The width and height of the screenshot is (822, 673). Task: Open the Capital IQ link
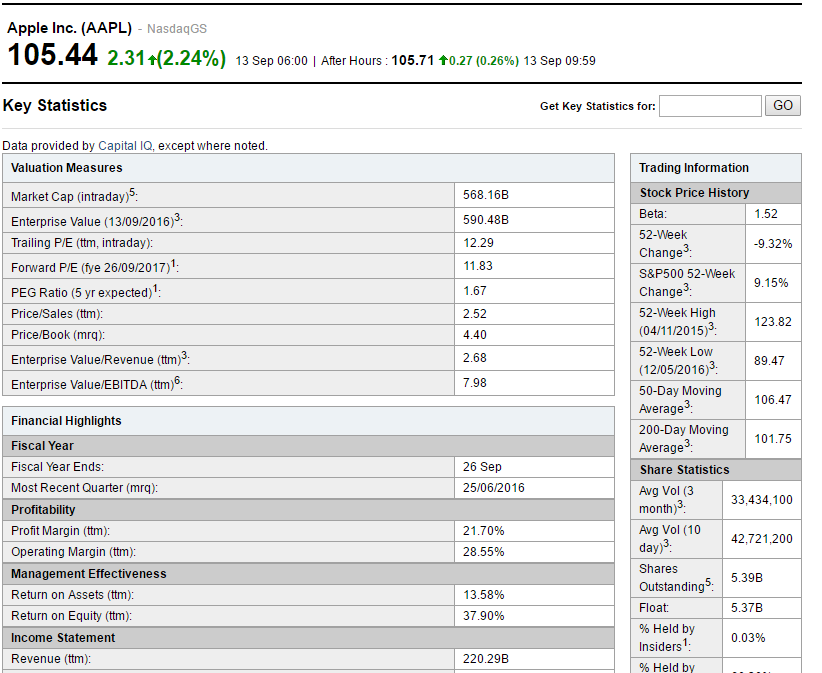(125, 146)
